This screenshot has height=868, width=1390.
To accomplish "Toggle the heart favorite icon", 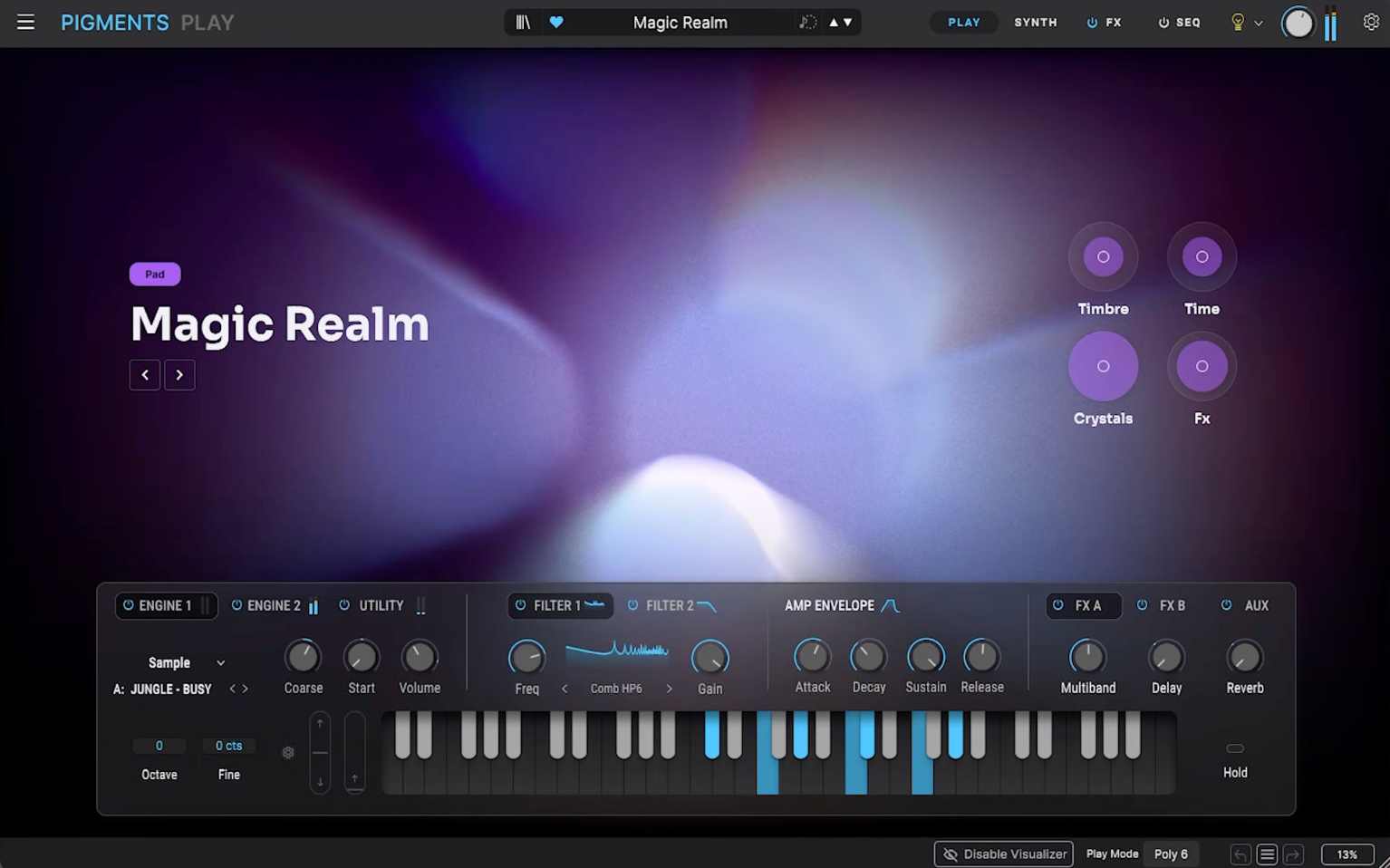I will pos(556,22).
